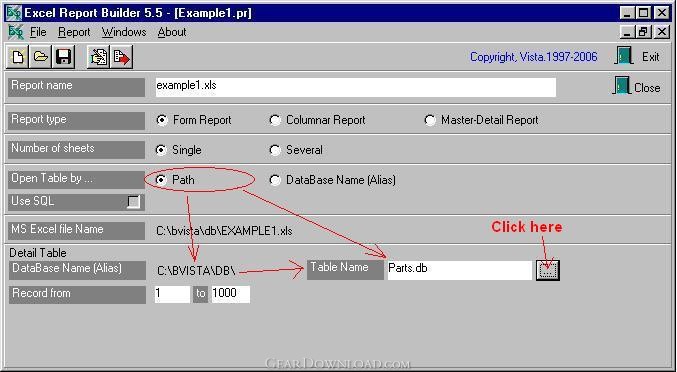The width and height of the screenshot is (677, 372).
Task: Select DataBase Name (Alias) radio option
Action: point(275,180)
